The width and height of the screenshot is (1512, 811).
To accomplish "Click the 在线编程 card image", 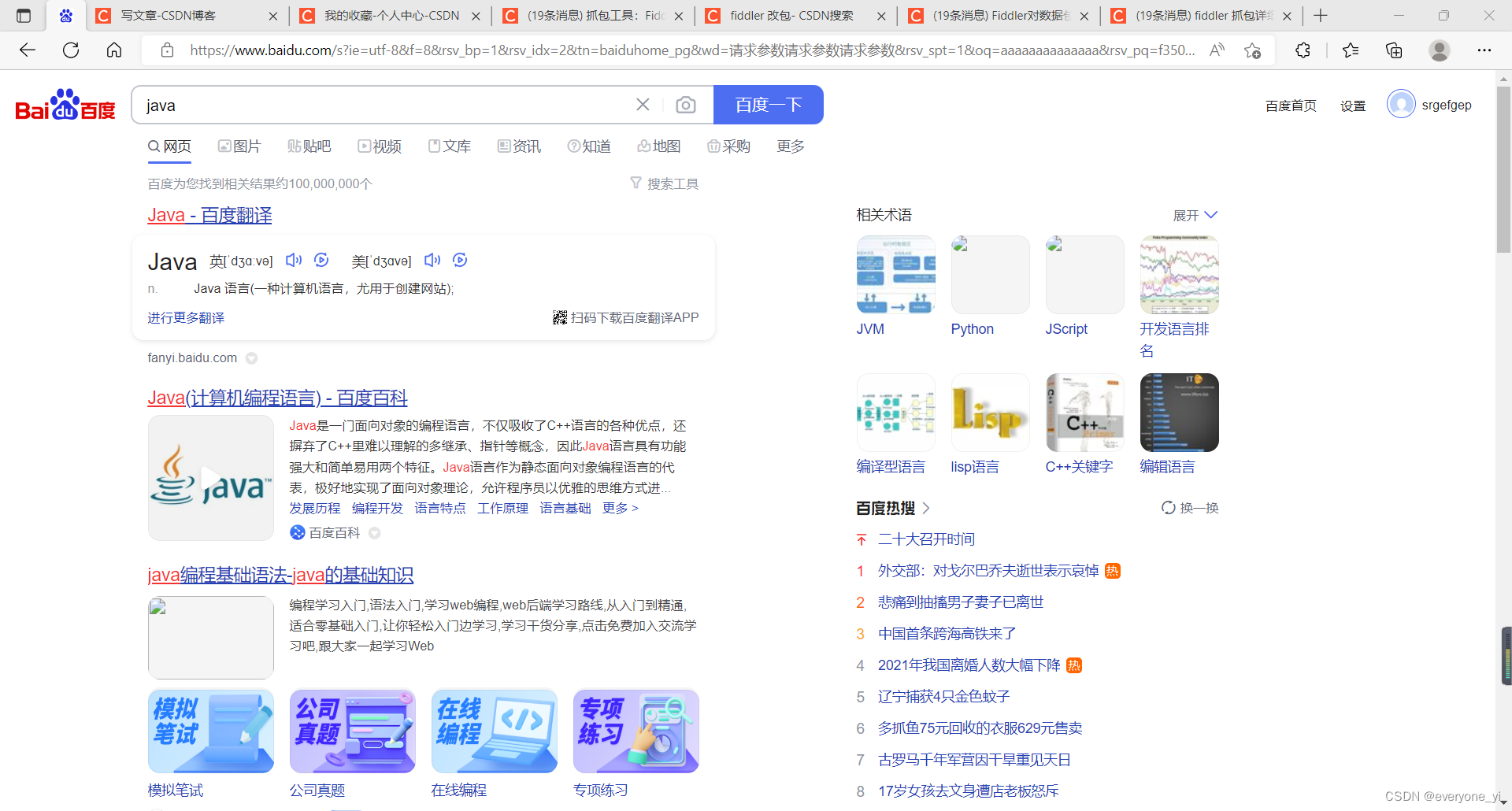I will (x=494, y=731).
